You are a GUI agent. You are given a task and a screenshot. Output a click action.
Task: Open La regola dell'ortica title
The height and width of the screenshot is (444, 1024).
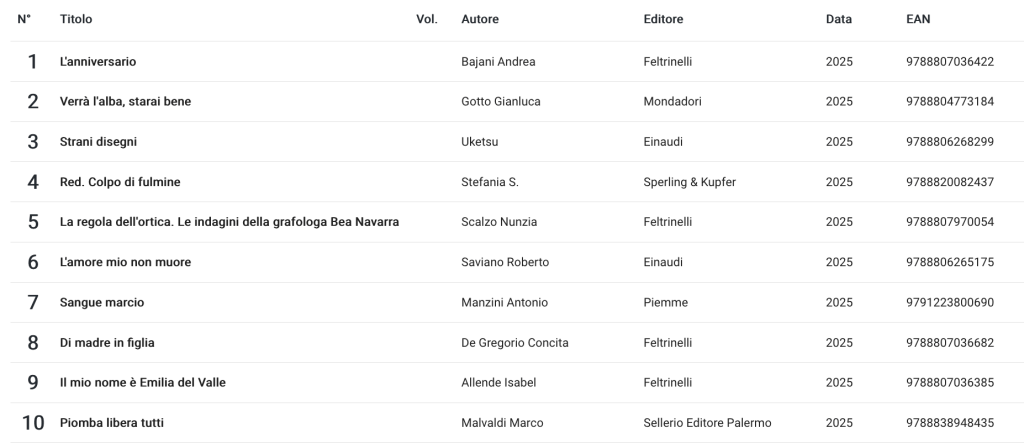click(x=230, y=222)
